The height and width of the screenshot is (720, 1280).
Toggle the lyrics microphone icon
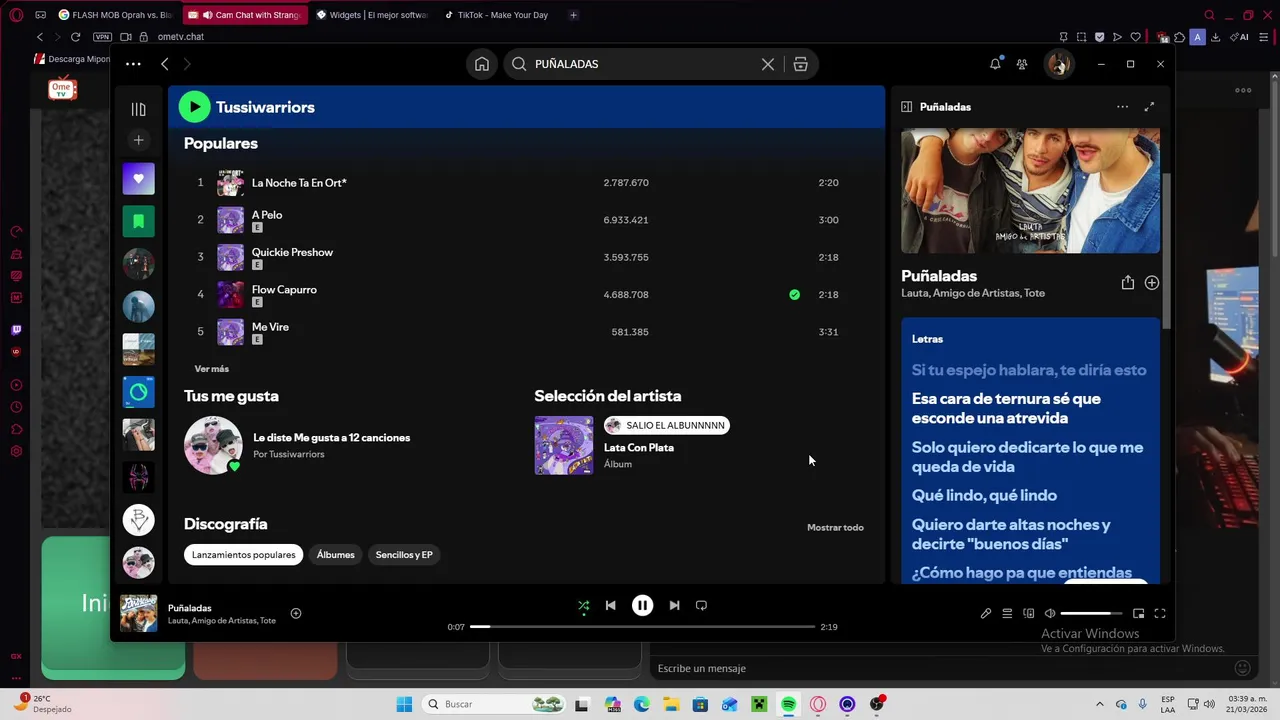tap(985, 614)
